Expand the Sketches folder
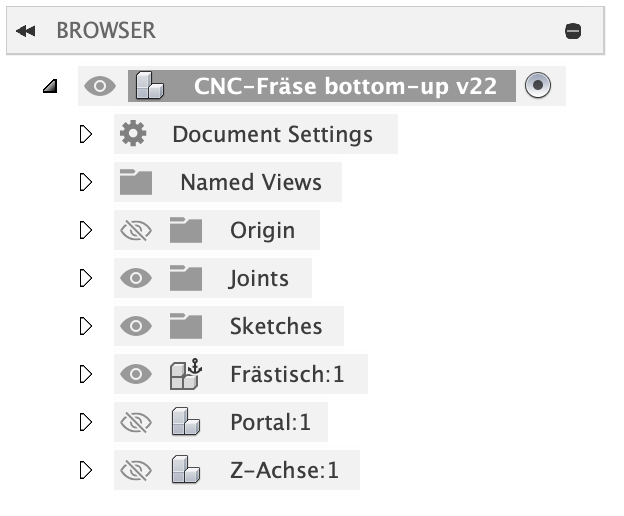Image resolution: width=624 pixels, height=516 pixels. pyautogui.click(x=85, y=326)
